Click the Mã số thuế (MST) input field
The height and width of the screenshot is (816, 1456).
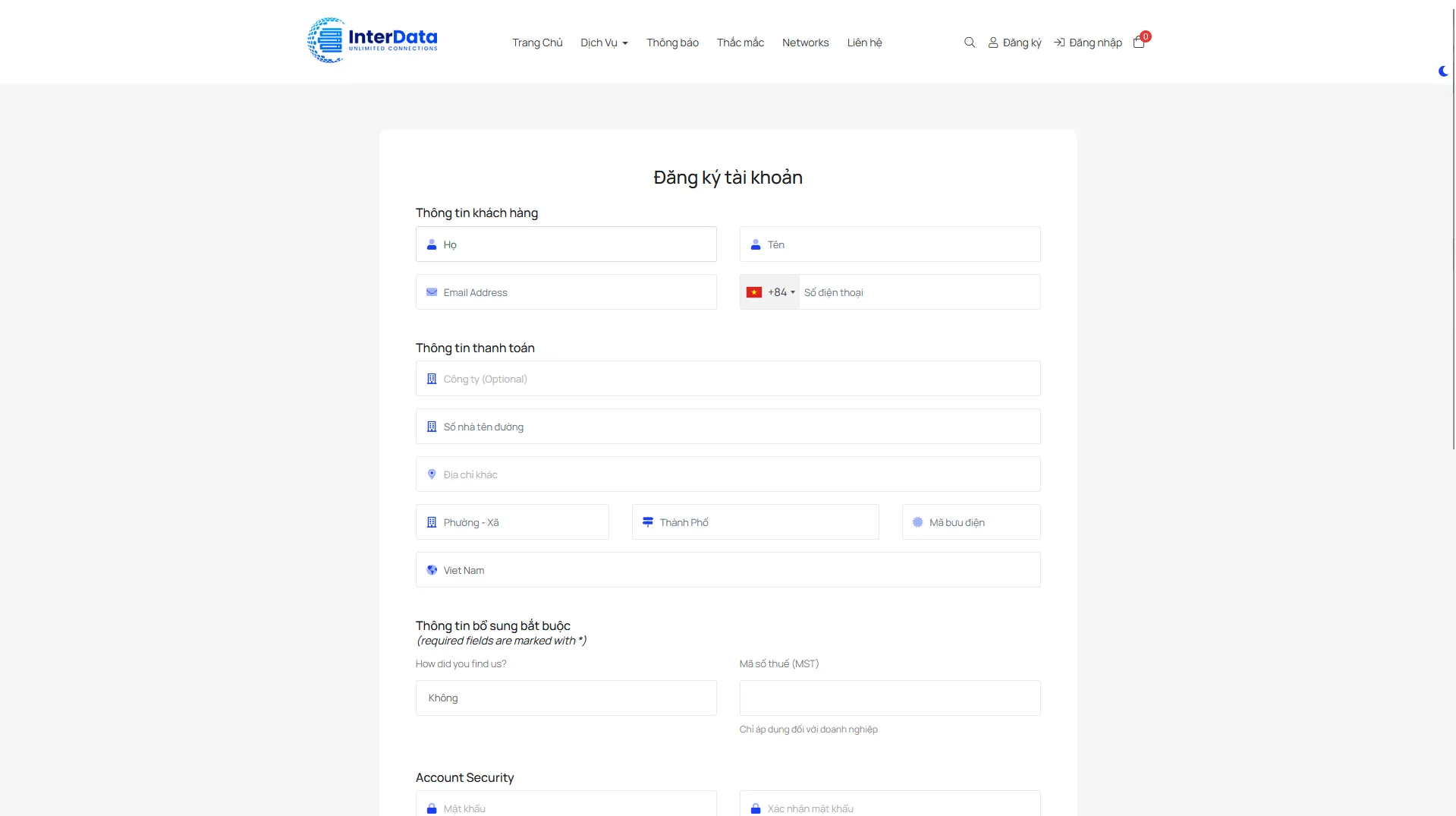pyautogui.click(x=890, y=698)
